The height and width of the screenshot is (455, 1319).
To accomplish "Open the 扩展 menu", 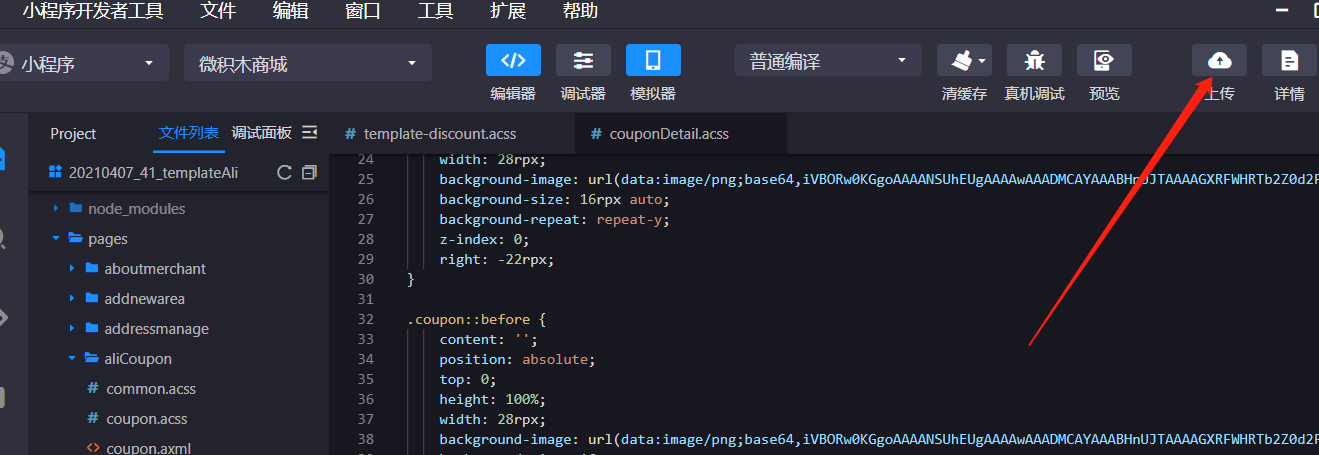I will click(508, 12).
